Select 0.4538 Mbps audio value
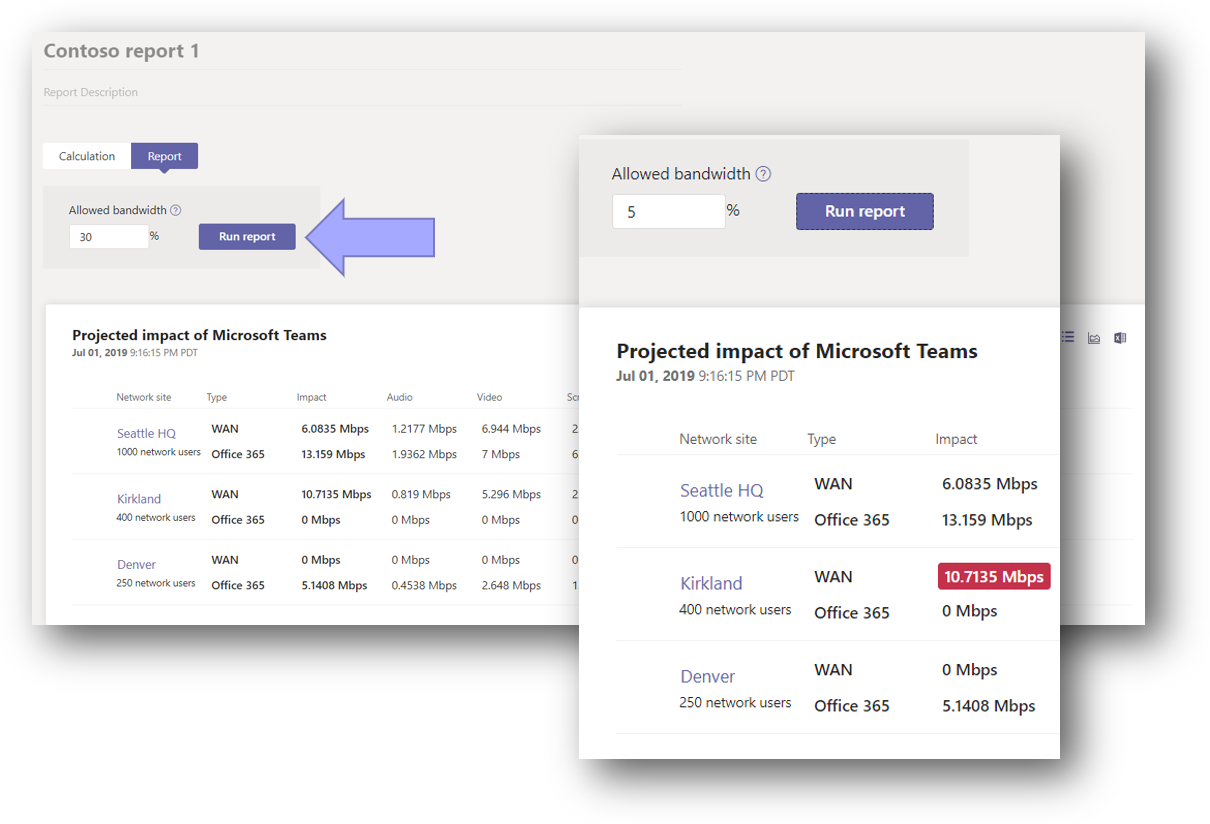Viewport: 1210px width, 824px height. [424, 585]
